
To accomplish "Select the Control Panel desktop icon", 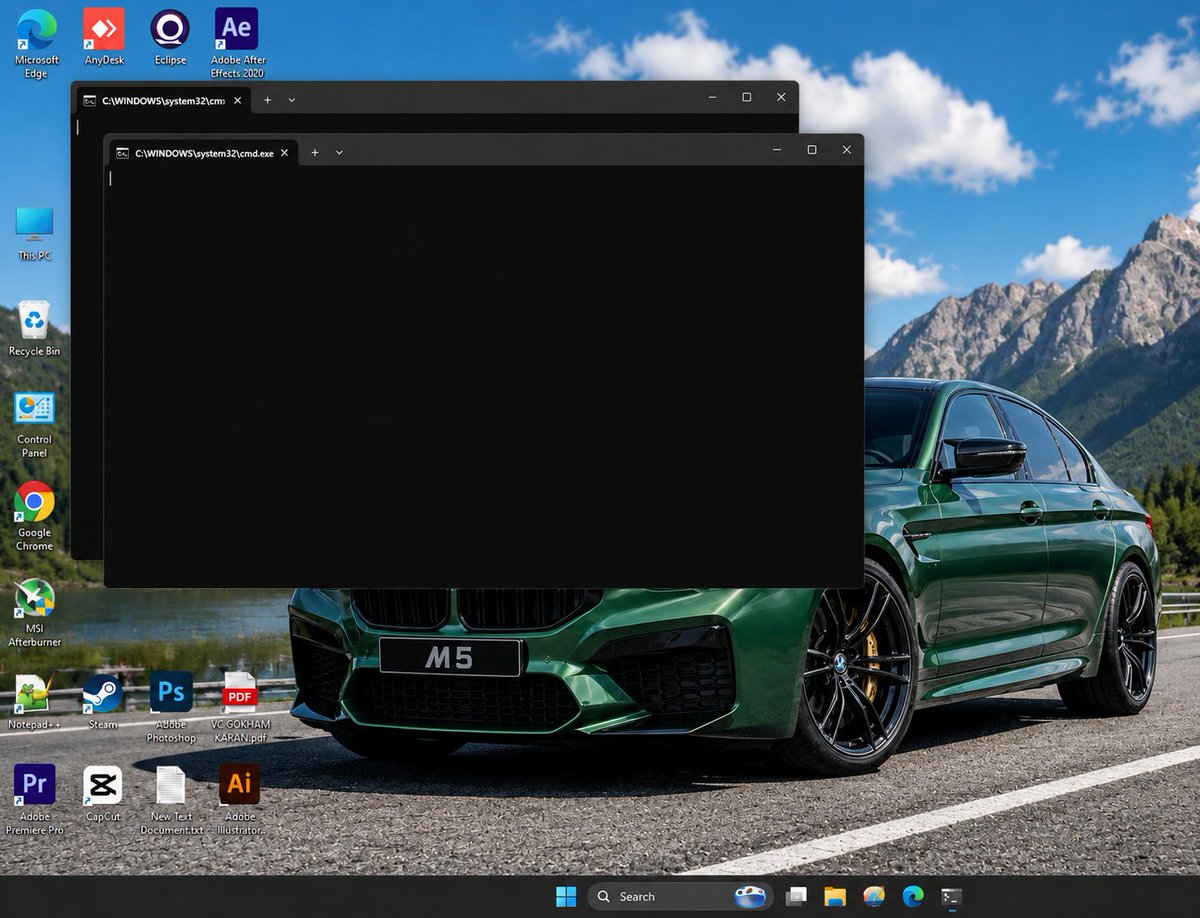I will 34,425.
